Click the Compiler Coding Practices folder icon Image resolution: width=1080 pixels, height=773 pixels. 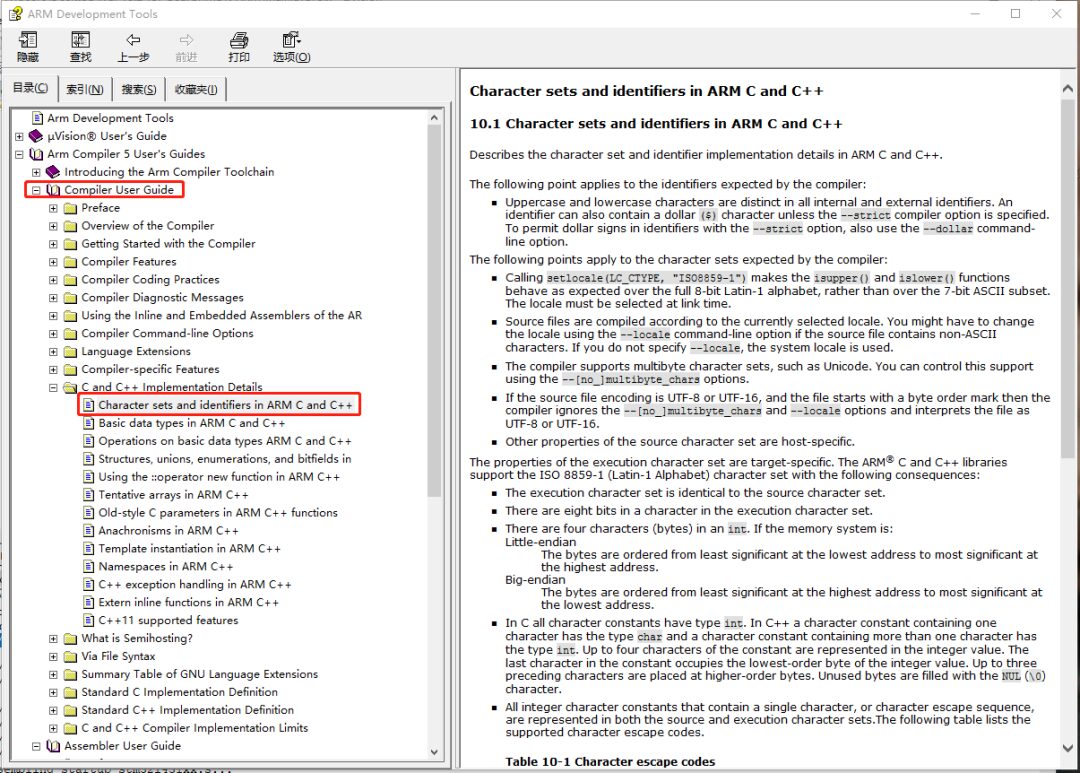click(x=70, y=280)
